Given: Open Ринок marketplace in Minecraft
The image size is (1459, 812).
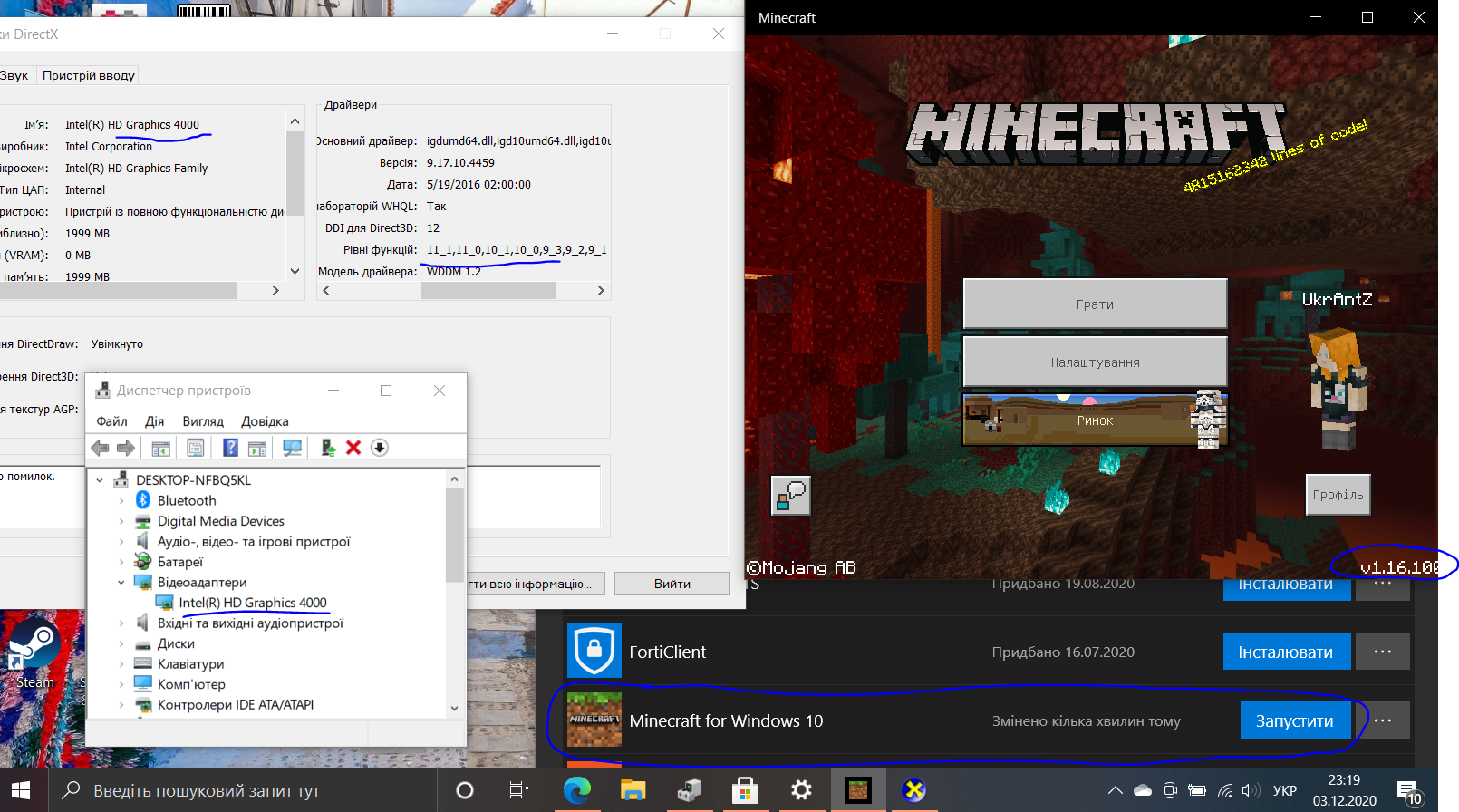Looking at the screenshot, I should [1095, 420].
